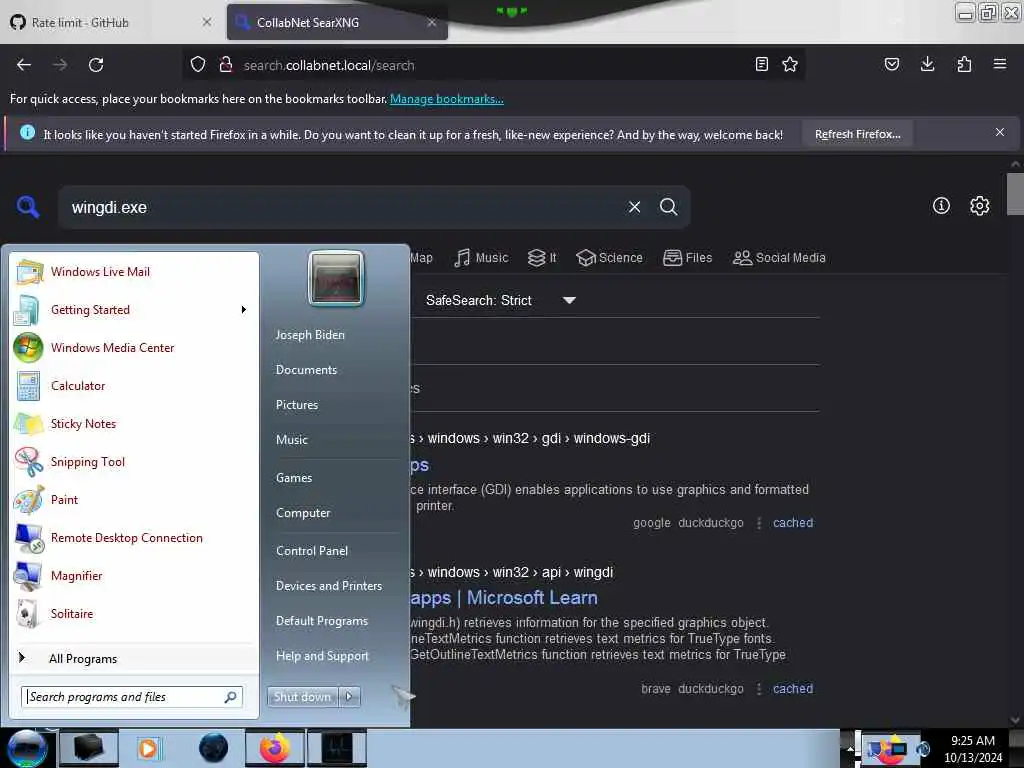The image size is (1024, 768).
Task: Click the padlock site security icon
Action: (x=226, y=65)
